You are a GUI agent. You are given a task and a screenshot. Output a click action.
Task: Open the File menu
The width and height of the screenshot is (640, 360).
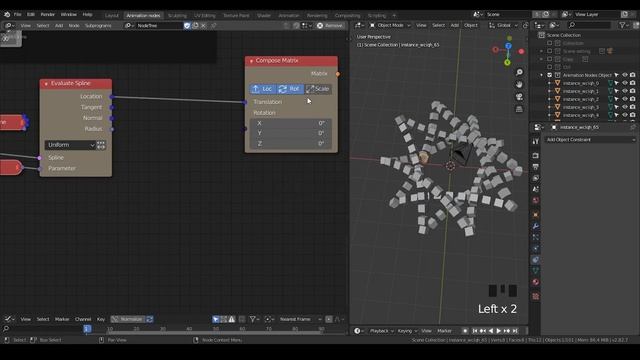18,14
